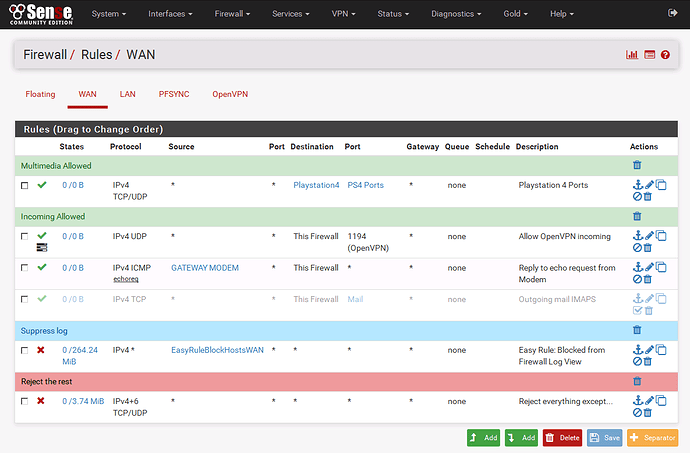
Task: Click the red Delete button
Action: [x=562, y=437]
